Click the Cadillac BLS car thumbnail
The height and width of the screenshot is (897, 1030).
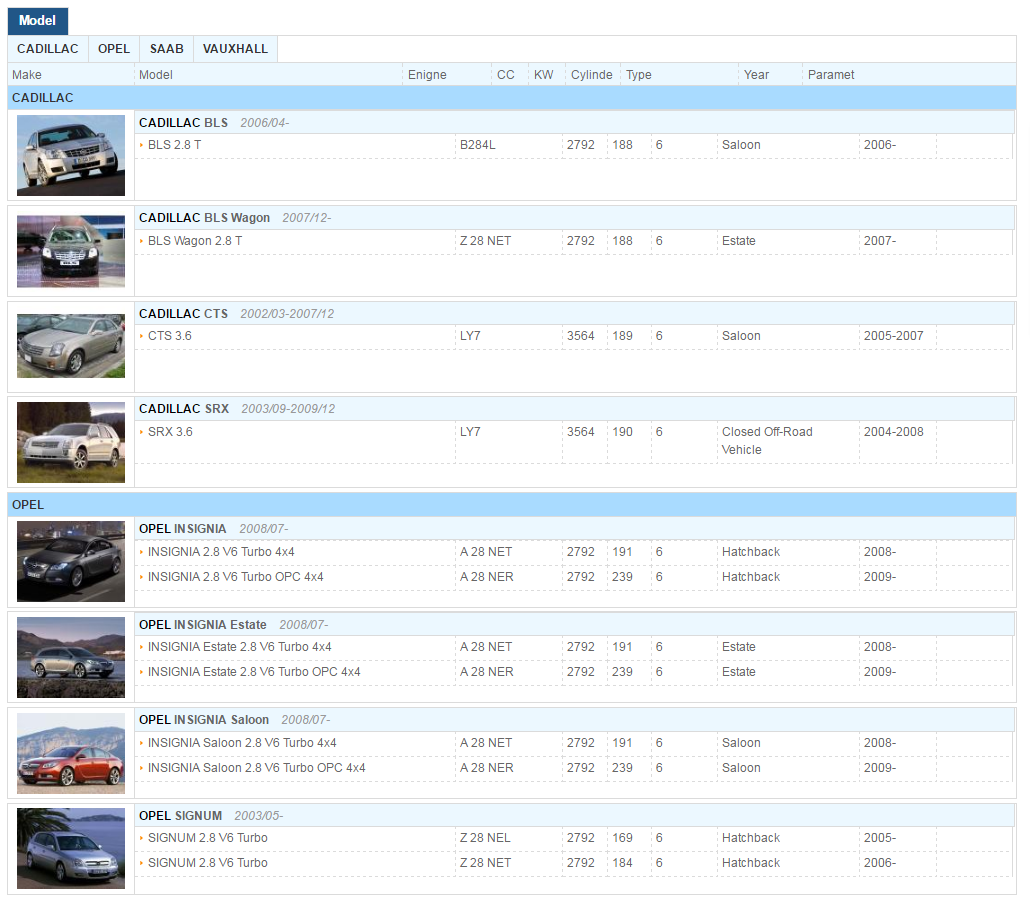pos(71,155)
